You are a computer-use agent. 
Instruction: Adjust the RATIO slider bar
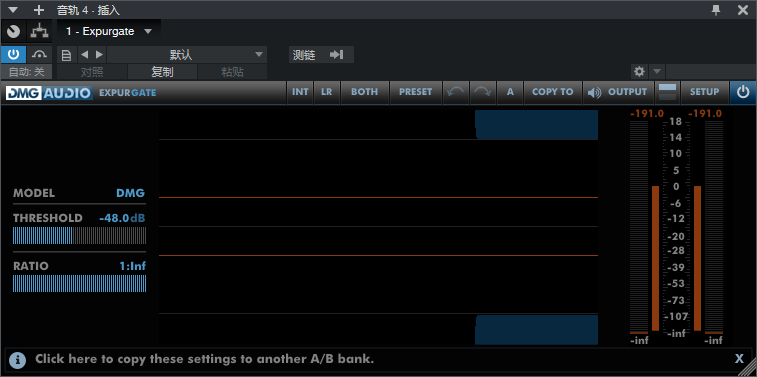[x=79, y=284]
